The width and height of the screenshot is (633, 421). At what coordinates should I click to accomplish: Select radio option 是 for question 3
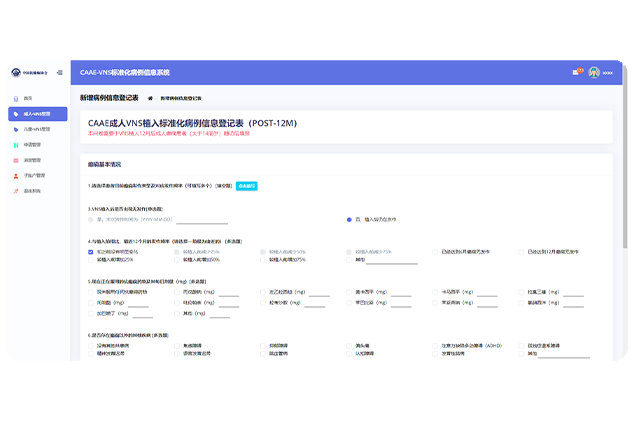(x=90, y=220)
